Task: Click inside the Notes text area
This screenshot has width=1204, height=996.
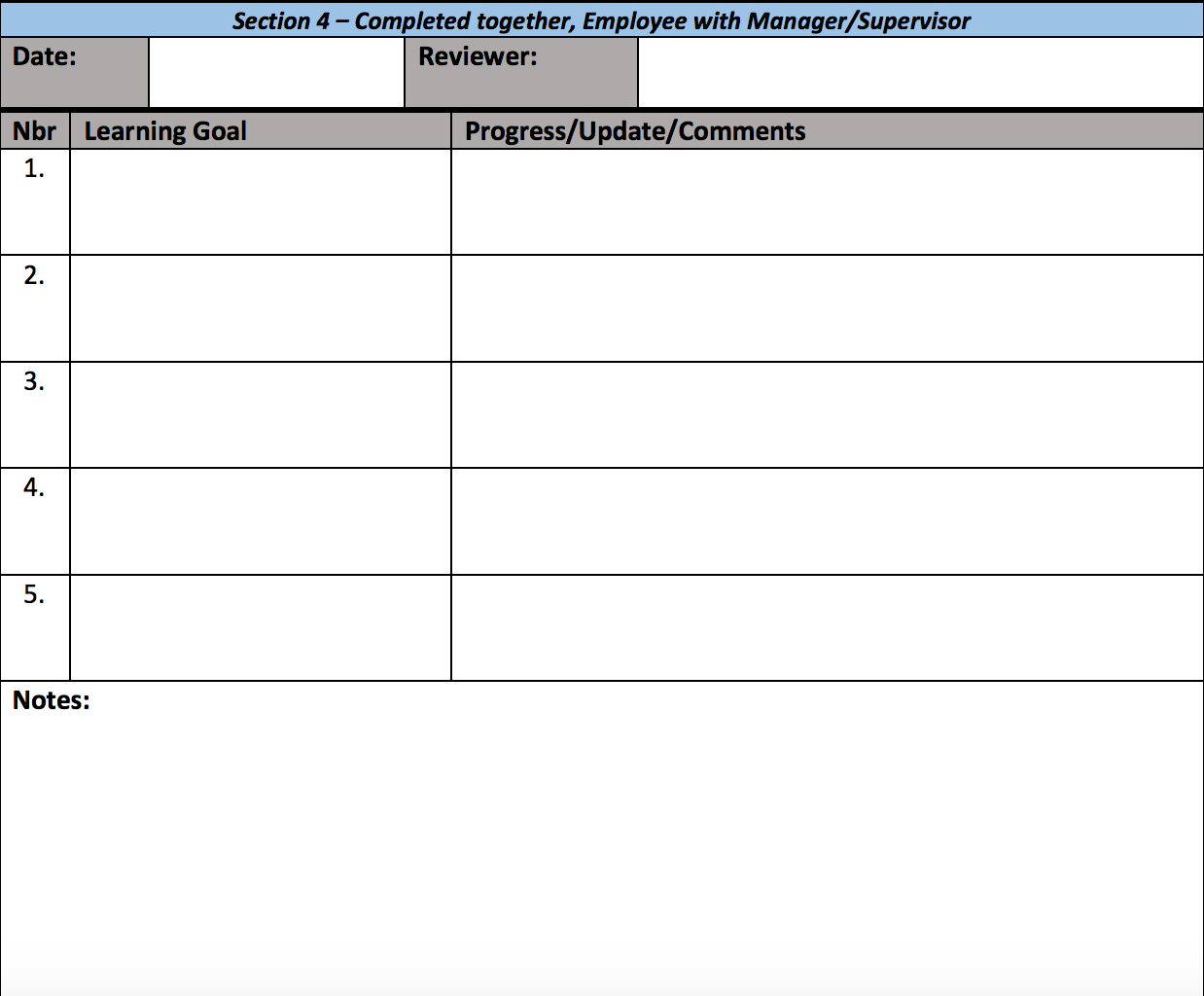Action: pos(601,836)
